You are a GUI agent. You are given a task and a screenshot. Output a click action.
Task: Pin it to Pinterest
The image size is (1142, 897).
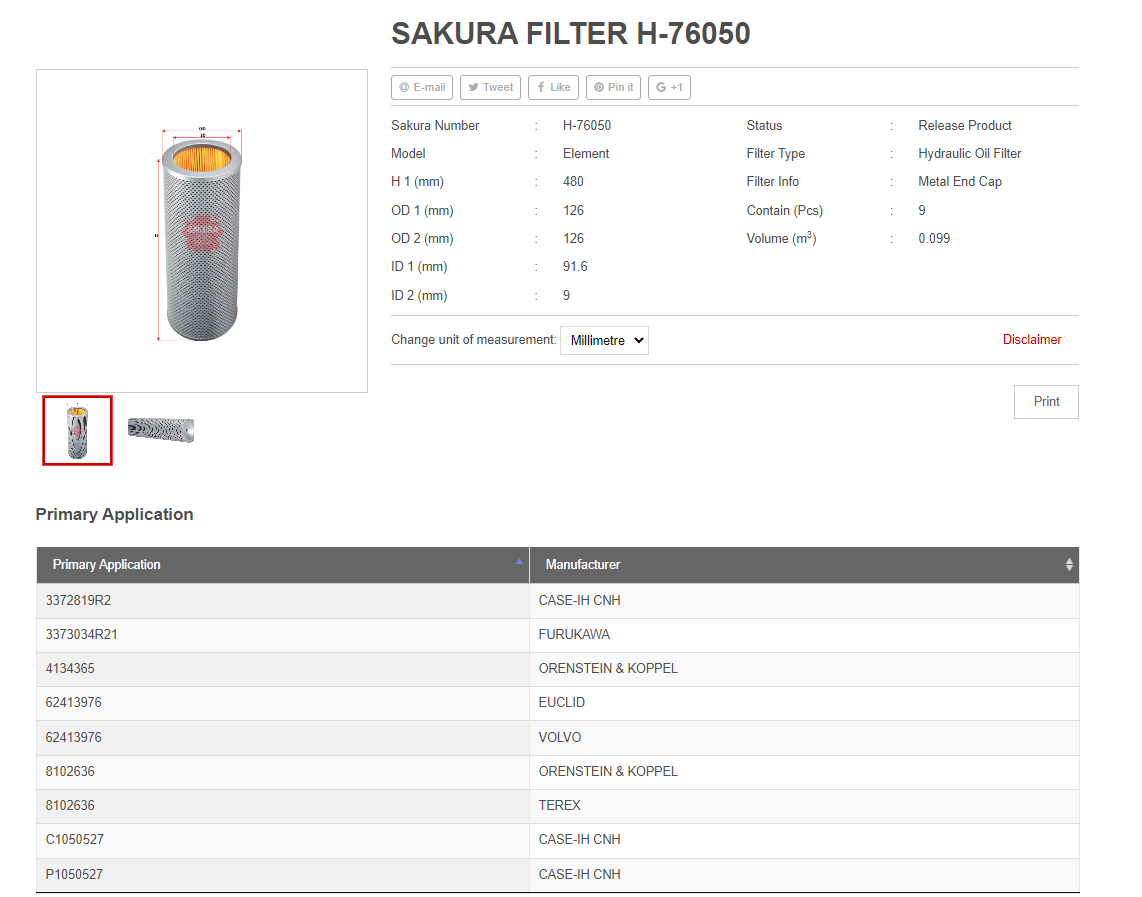tap(613, 88)
